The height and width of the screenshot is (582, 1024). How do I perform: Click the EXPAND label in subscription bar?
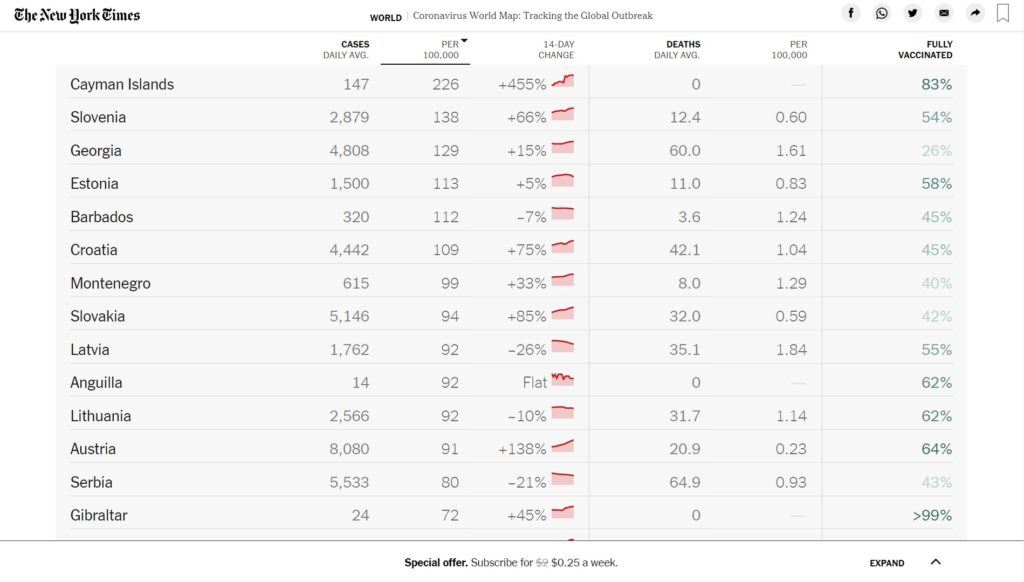pyautogui.click(x=886, y=562)
